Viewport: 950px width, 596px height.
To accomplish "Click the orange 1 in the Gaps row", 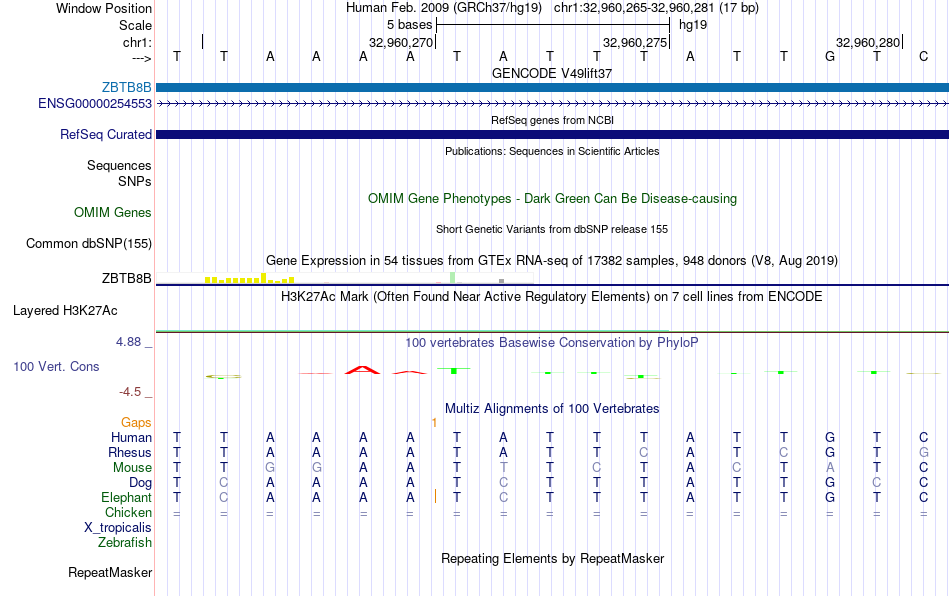I will pos(434,423).
